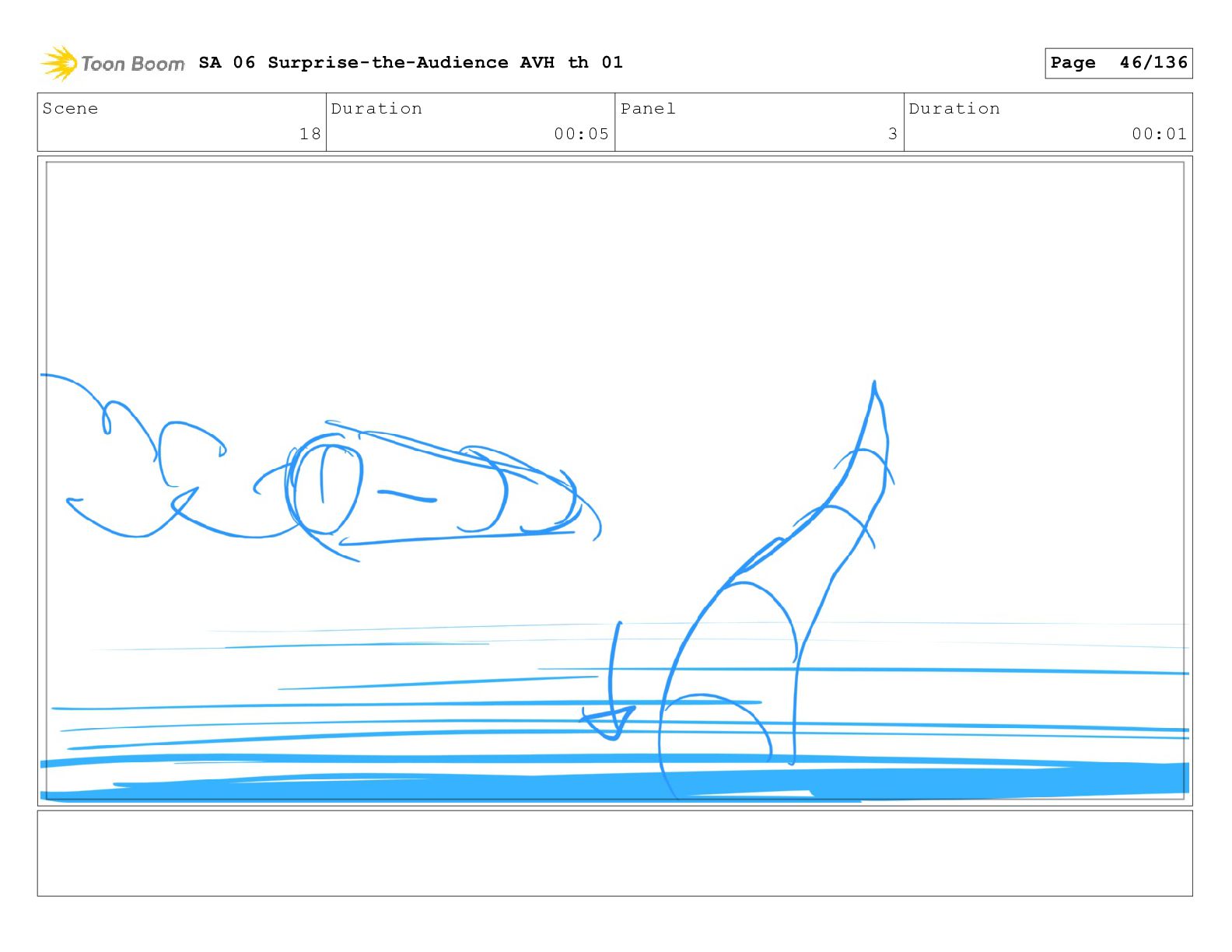
Task: Click the panel number '3'
Action: click(x=893, y=134)
